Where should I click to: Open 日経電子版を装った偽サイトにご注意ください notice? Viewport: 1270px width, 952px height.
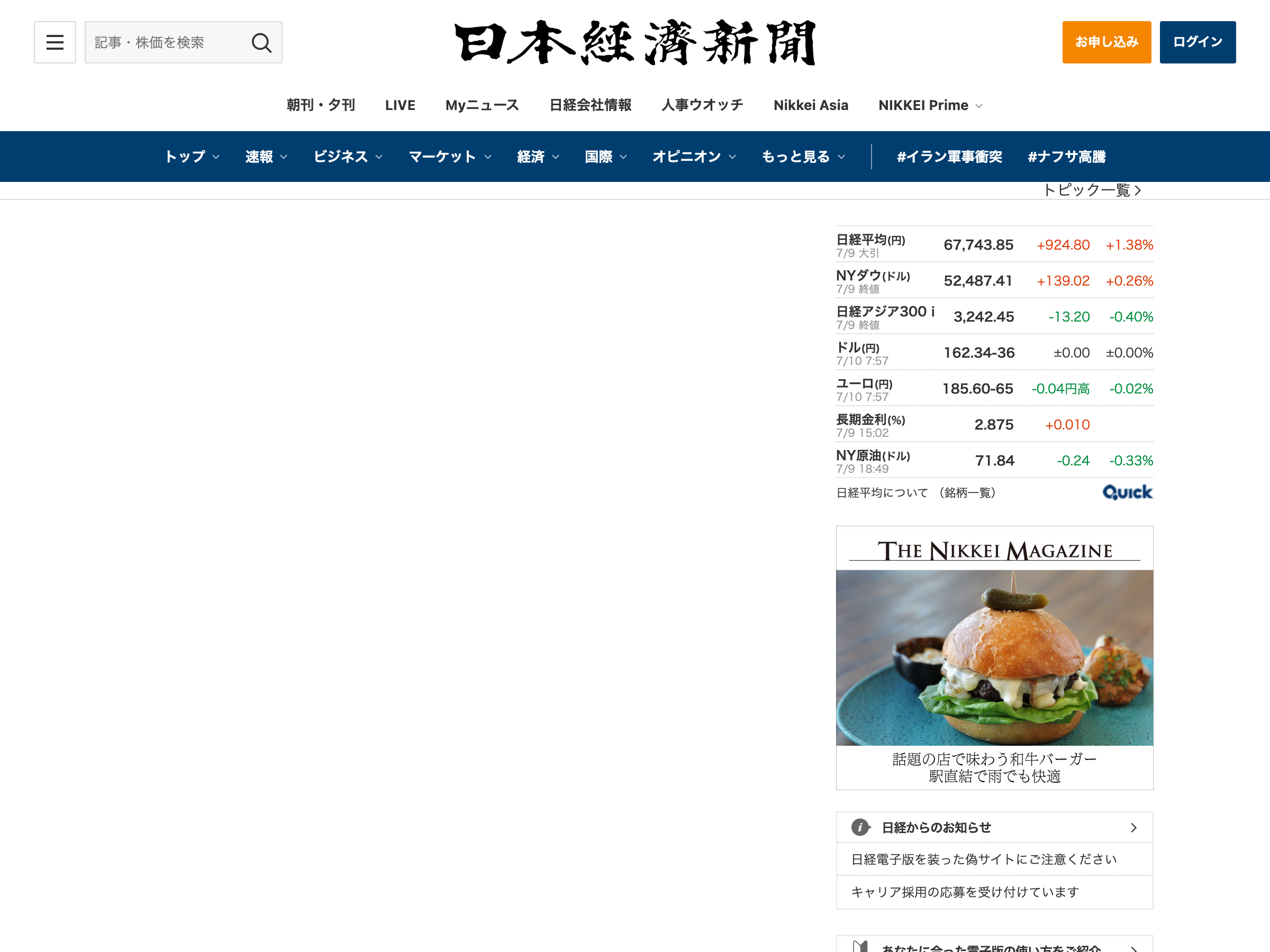click(x=984, y=859)
